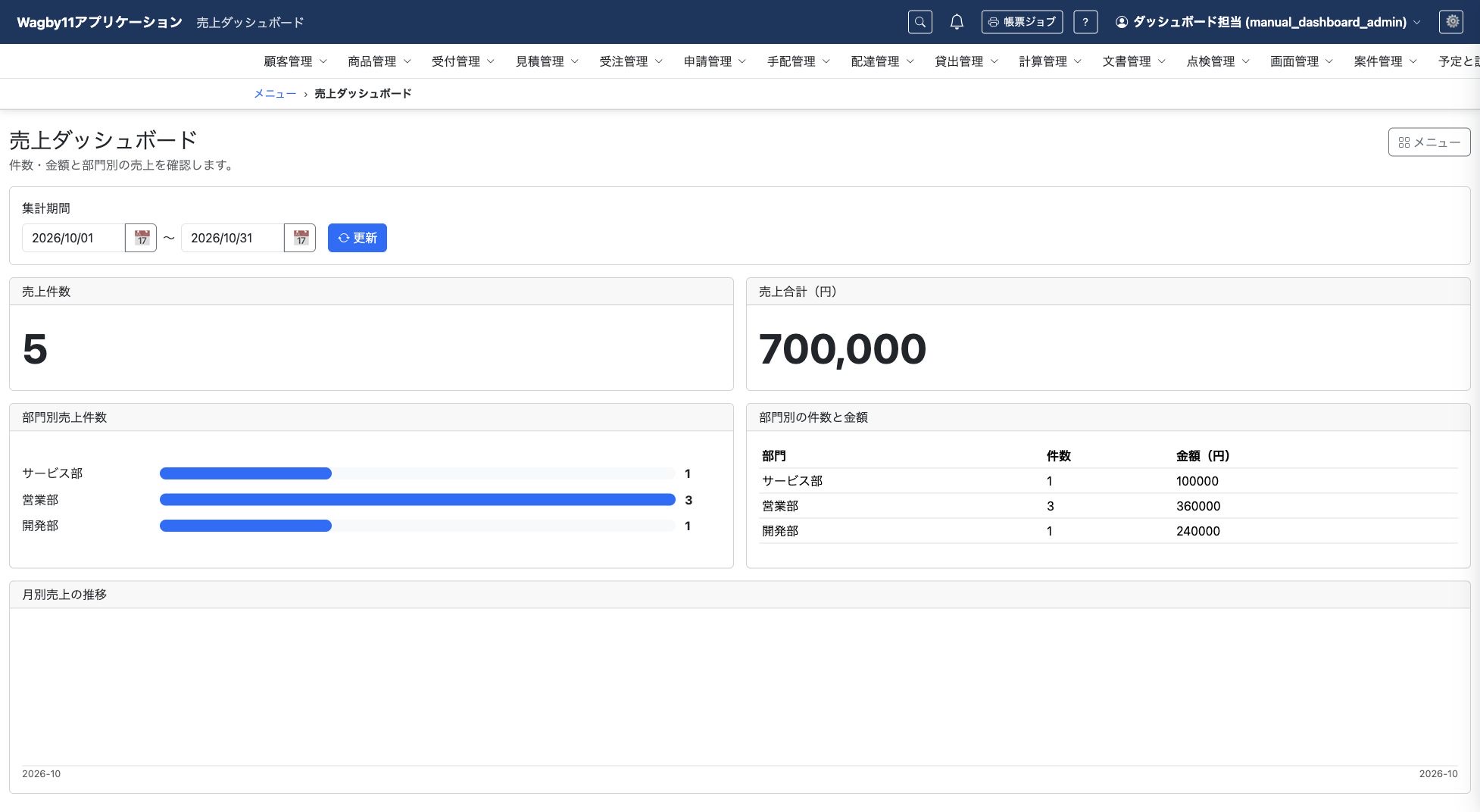Click the amount 100000 cell
Screen dimensions: 1480x812
point(1197,481)
